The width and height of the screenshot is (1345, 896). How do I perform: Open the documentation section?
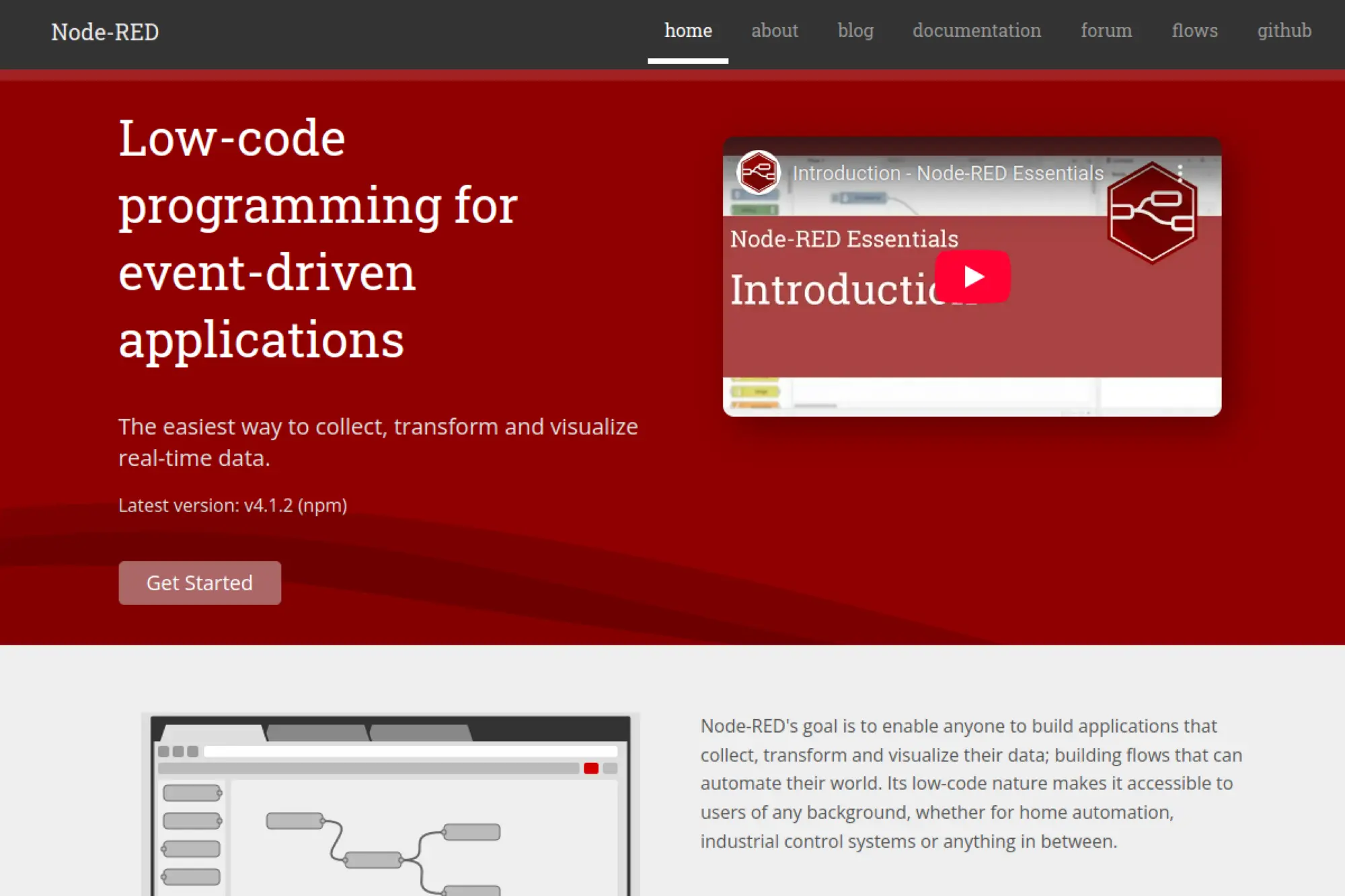(x=976, y=31)
